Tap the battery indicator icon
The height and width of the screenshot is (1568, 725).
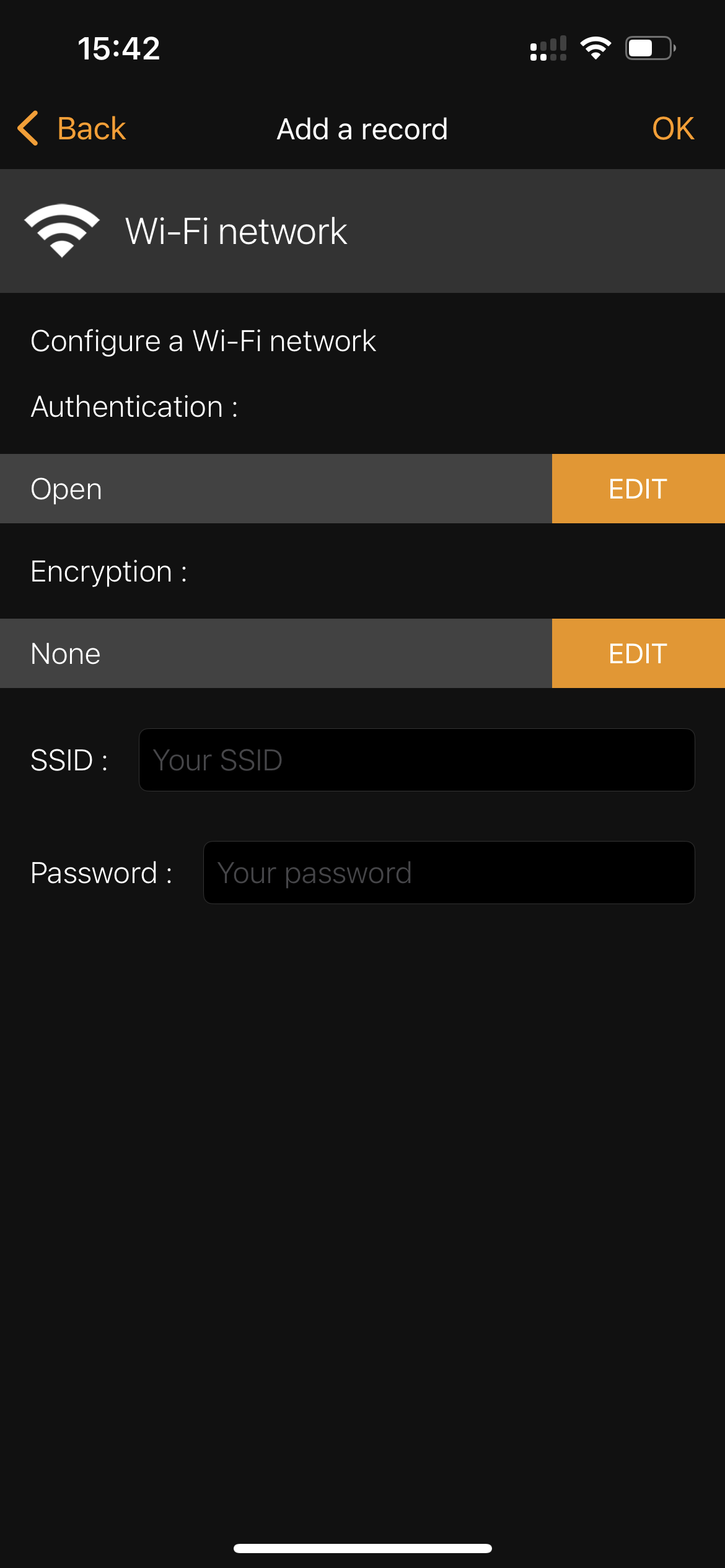pos(650,48)
